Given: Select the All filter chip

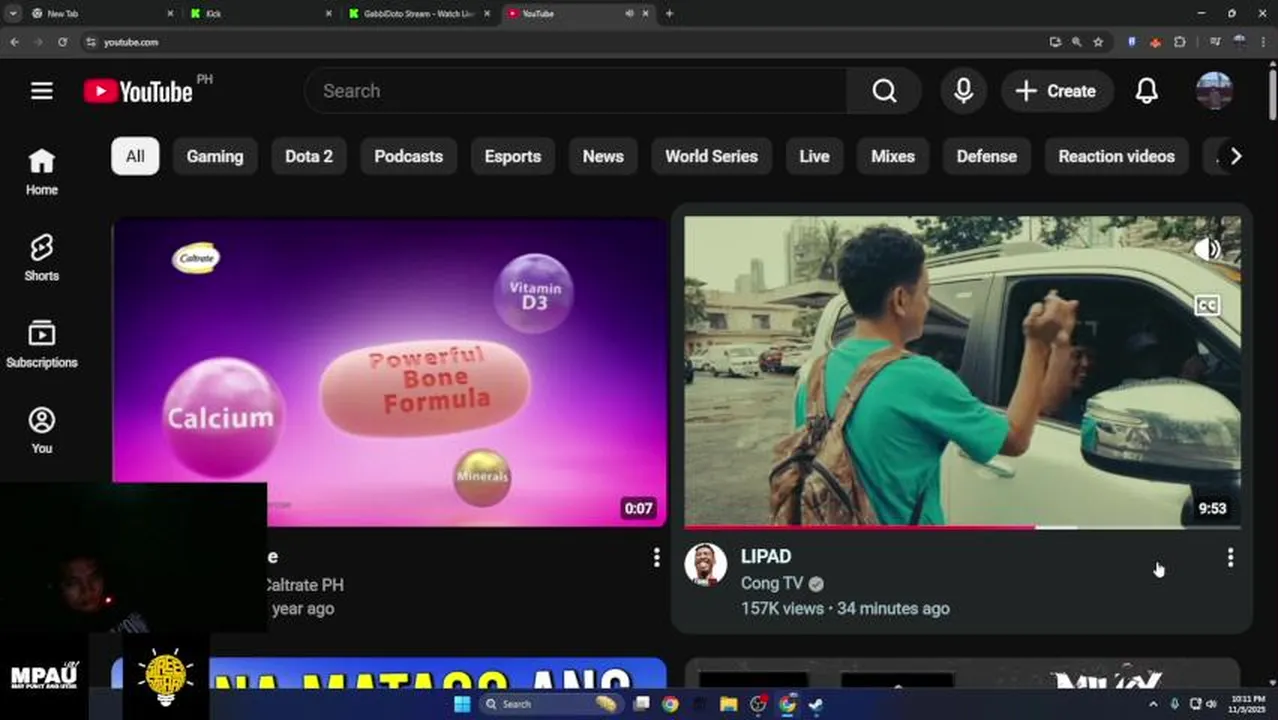Looking at the screenshot, I should click(x=135, y=156).
